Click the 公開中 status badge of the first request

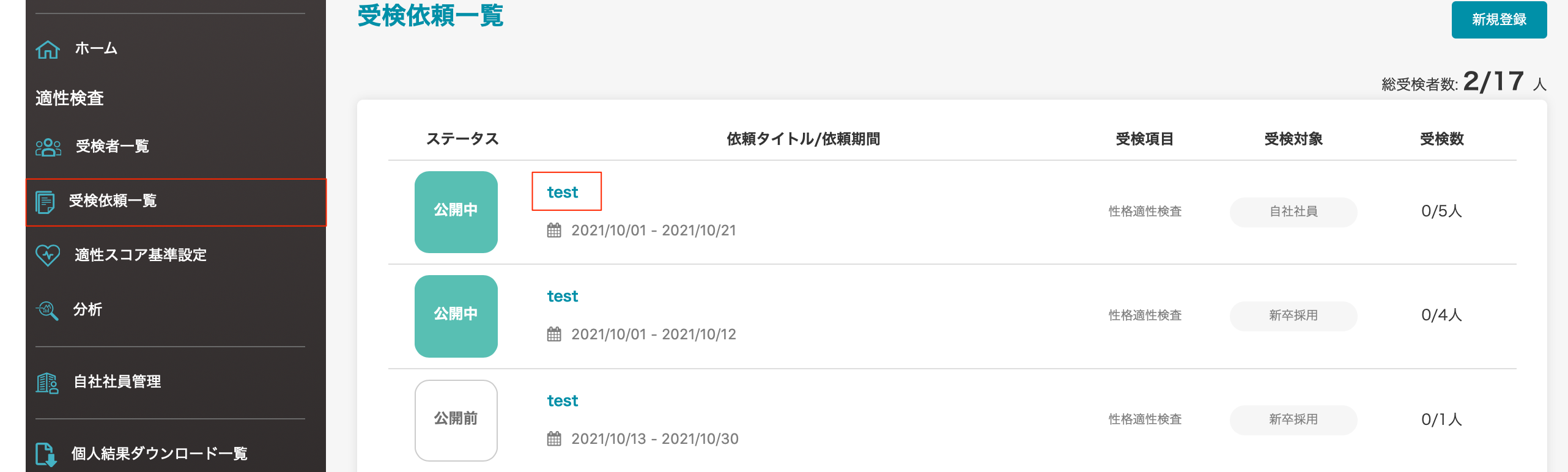point(456,212)
